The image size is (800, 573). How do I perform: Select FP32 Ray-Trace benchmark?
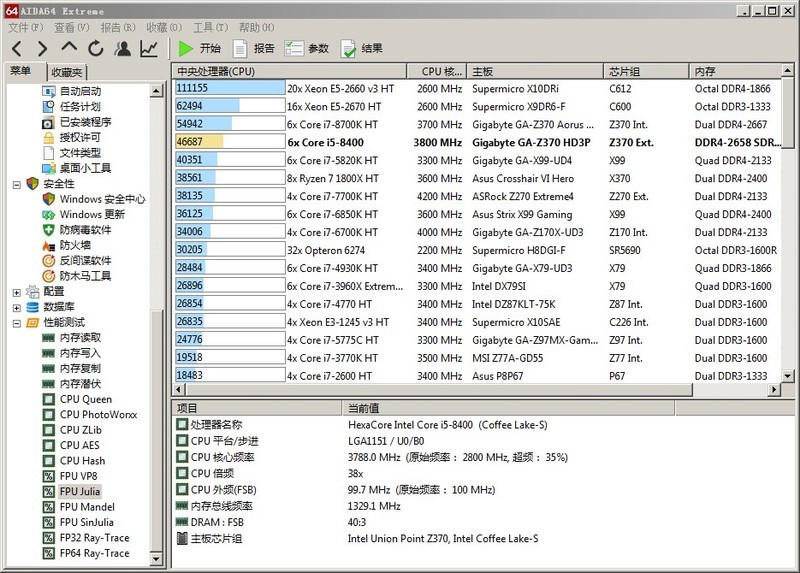[x=94, y=538]
